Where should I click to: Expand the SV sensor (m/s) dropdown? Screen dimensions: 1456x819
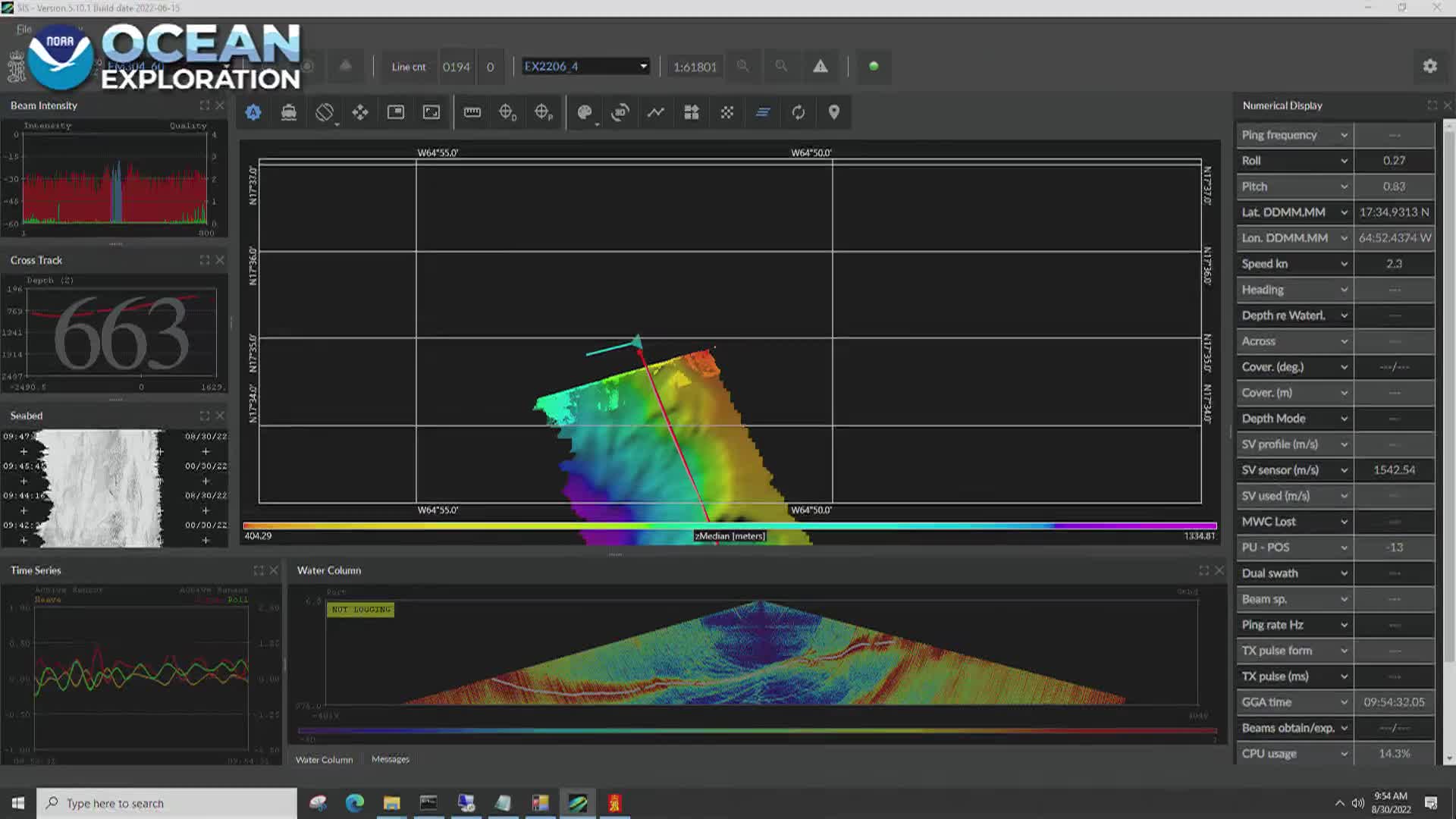click(x=1344, y=470)
